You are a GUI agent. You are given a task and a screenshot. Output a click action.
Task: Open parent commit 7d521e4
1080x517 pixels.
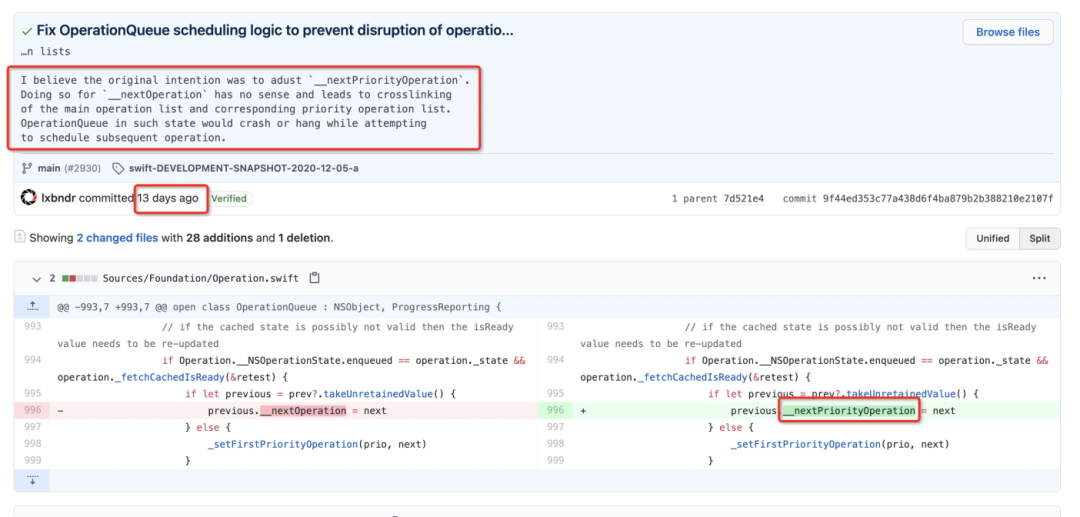744,199
